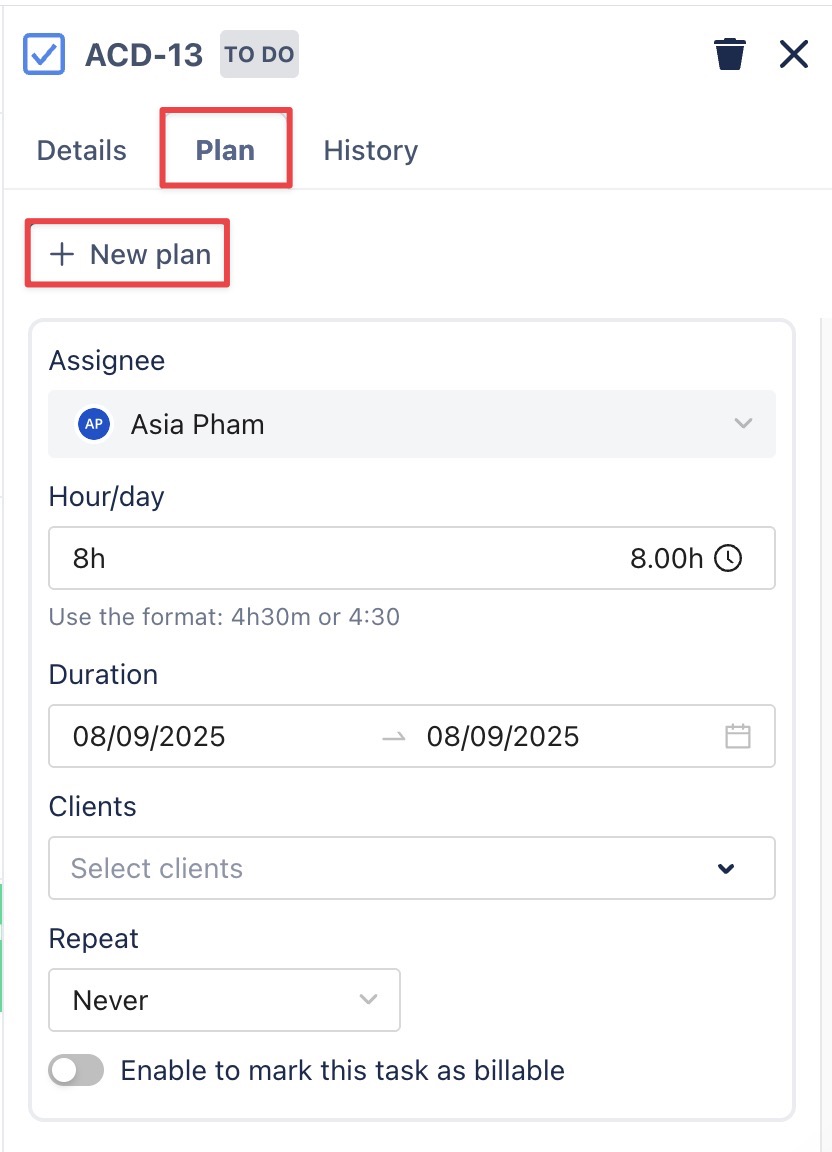Click the Duration start date 08/09/2025
Image resolution: width=832 pixels, height=1152 pixels.
(149, 737)
